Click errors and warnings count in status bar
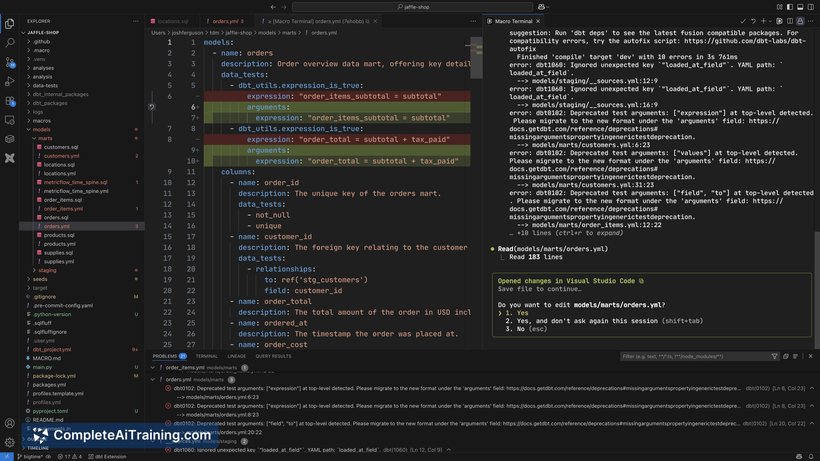 point(70,457)
